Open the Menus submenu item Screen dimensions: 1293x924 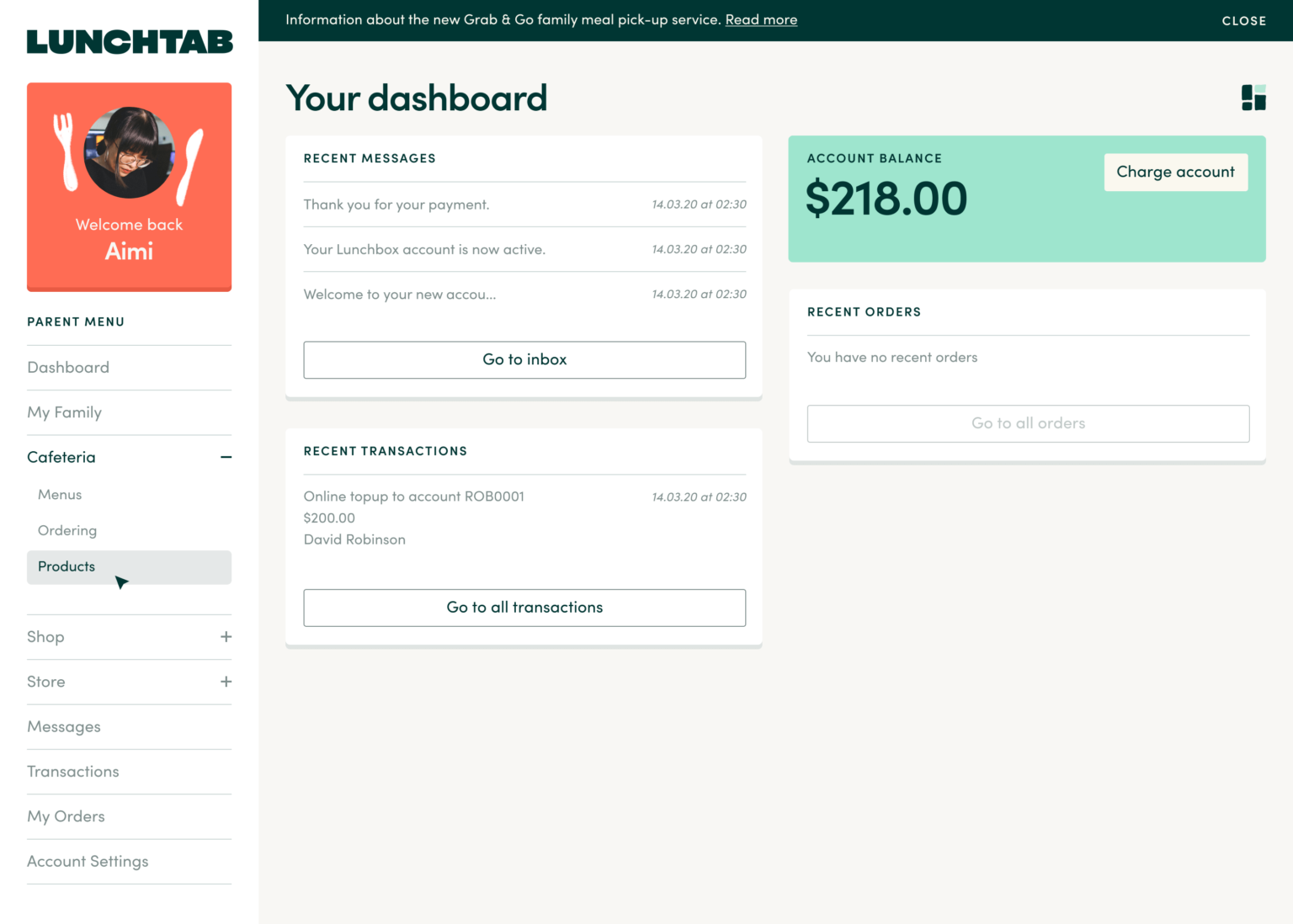59,495
